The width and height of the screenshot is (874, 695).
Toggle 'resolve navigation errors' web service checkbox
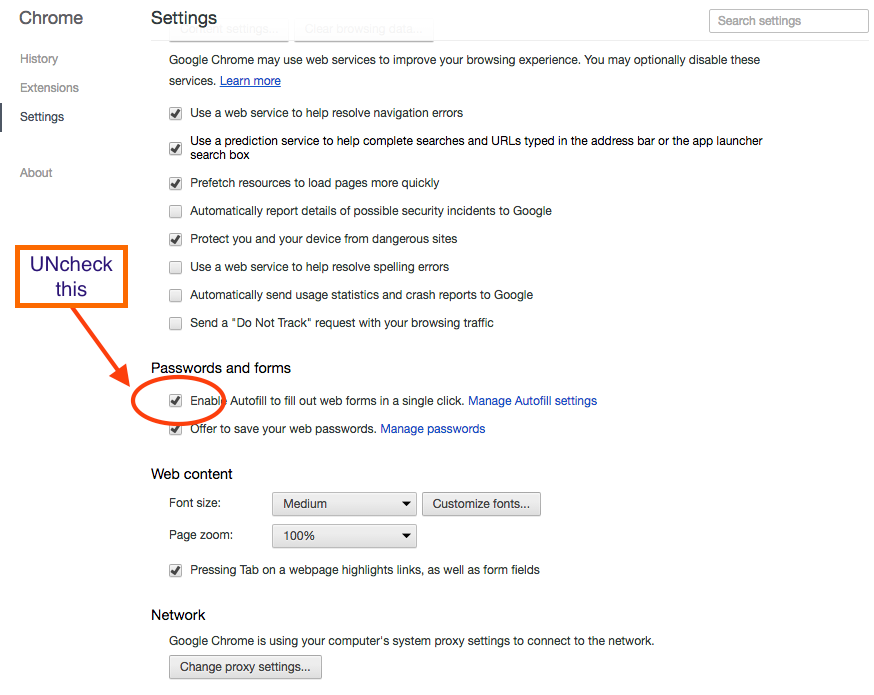click(x=176, y=114)
